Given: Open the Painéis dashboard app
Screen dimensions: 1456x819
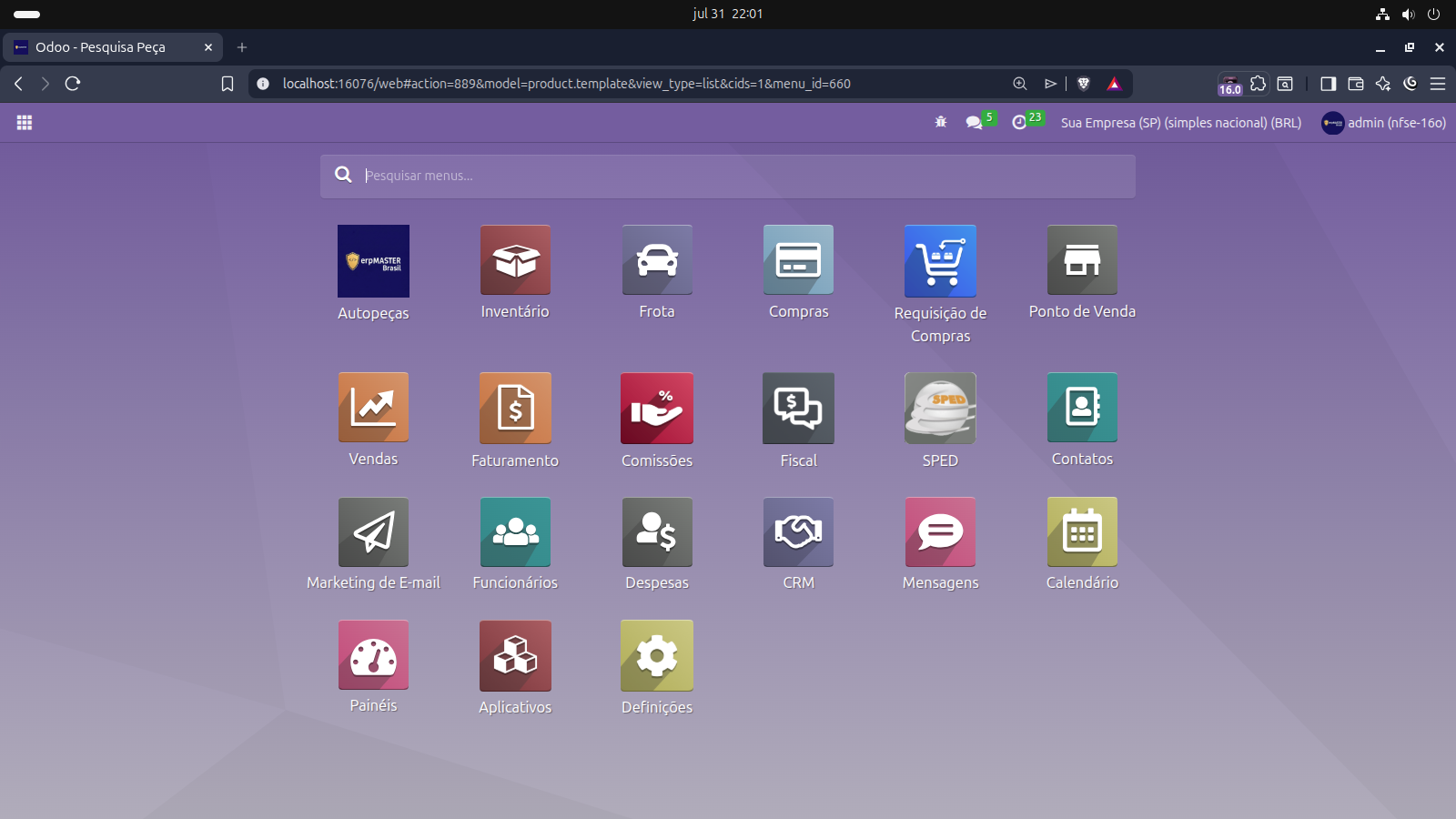Looking at the screenshot, I should point(373,655).
